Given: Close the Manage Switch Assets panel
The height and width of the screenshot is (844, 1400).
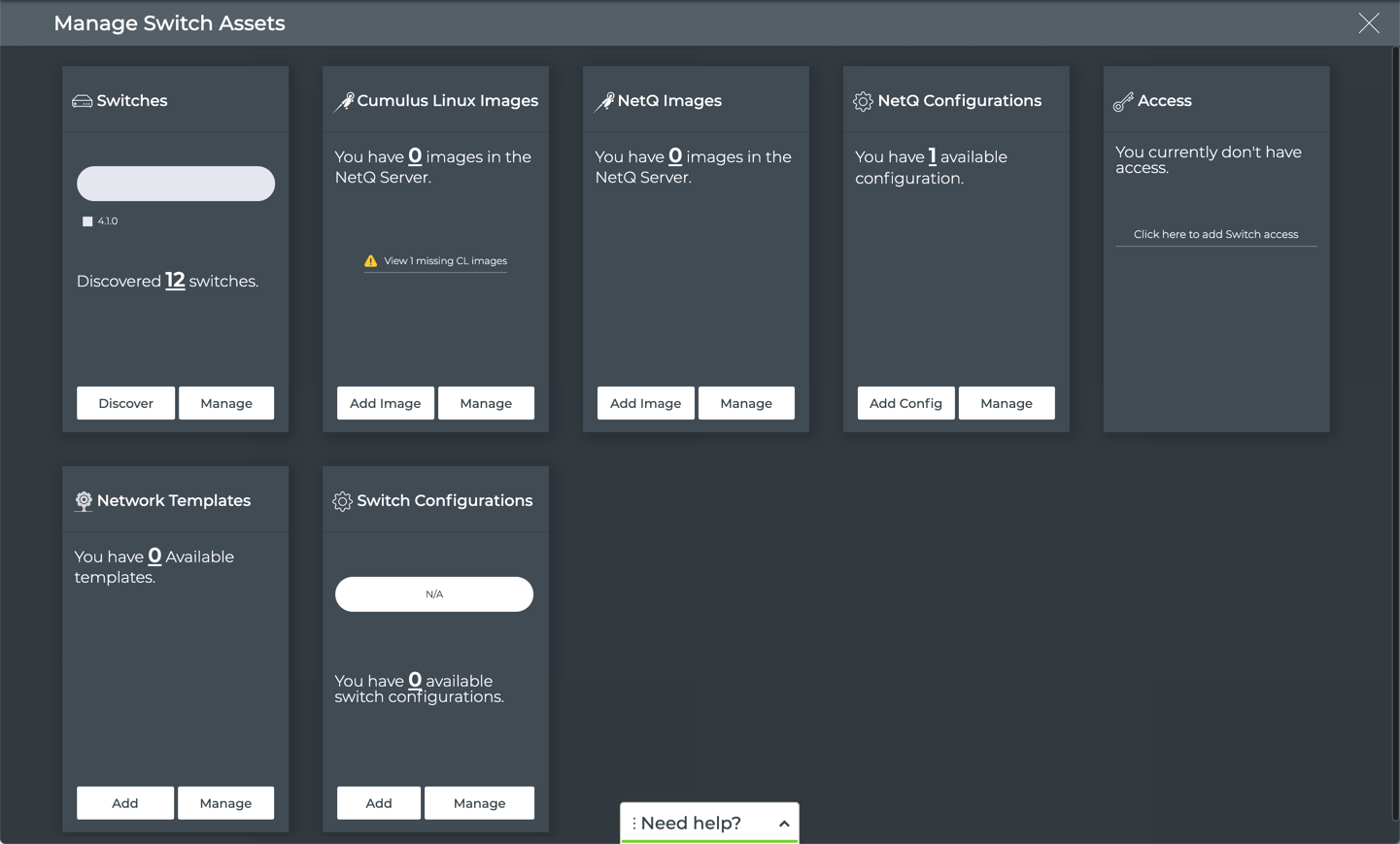Looking at the screenshot, I should pos(1368,23).
